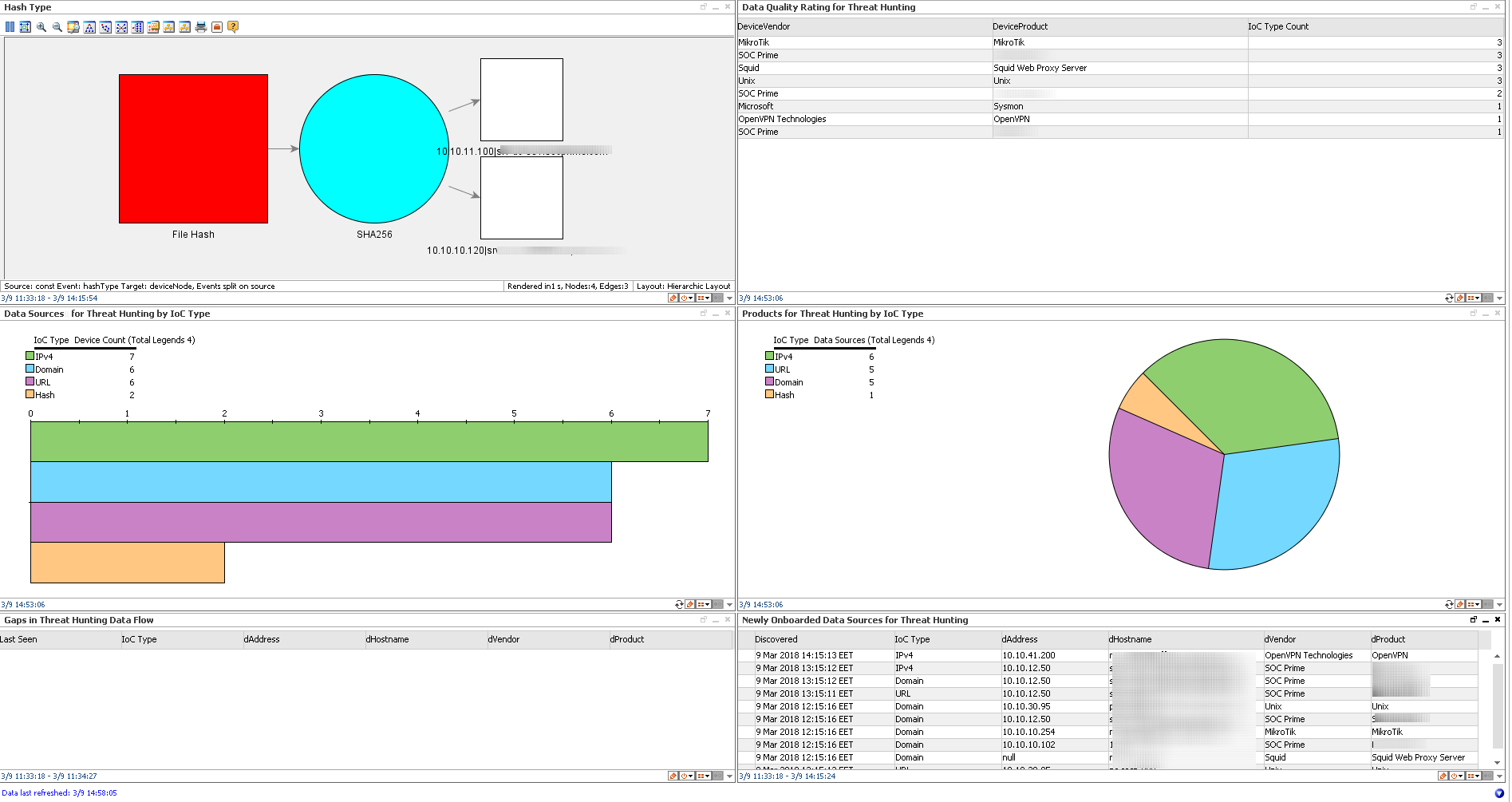Open help with the question mark icon
The height and width of the screenshot is (802, 1512).
pyautogui.click(x=233, y=27)
